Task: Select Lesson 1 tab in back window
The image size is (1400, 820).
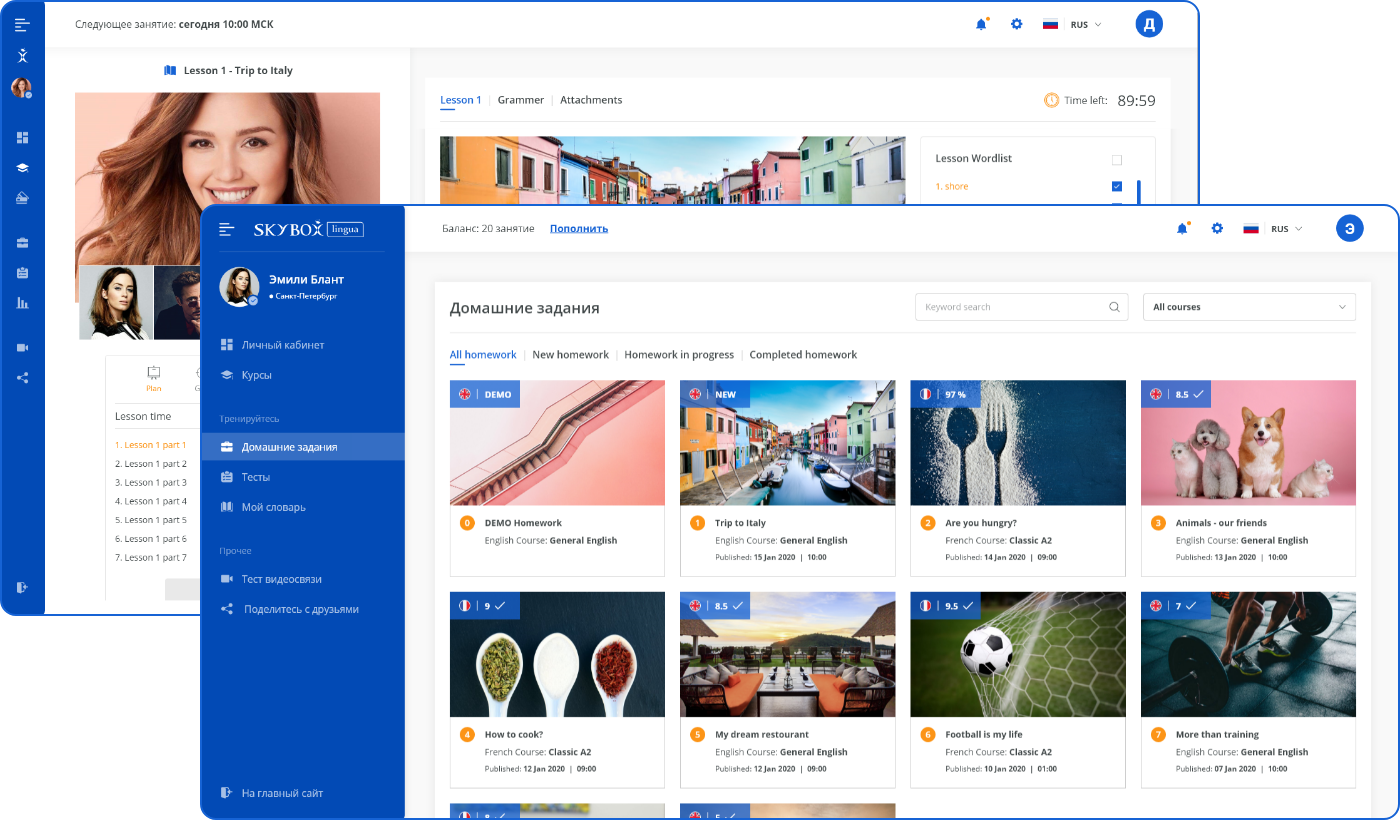Action: click(x=461, y=100)
